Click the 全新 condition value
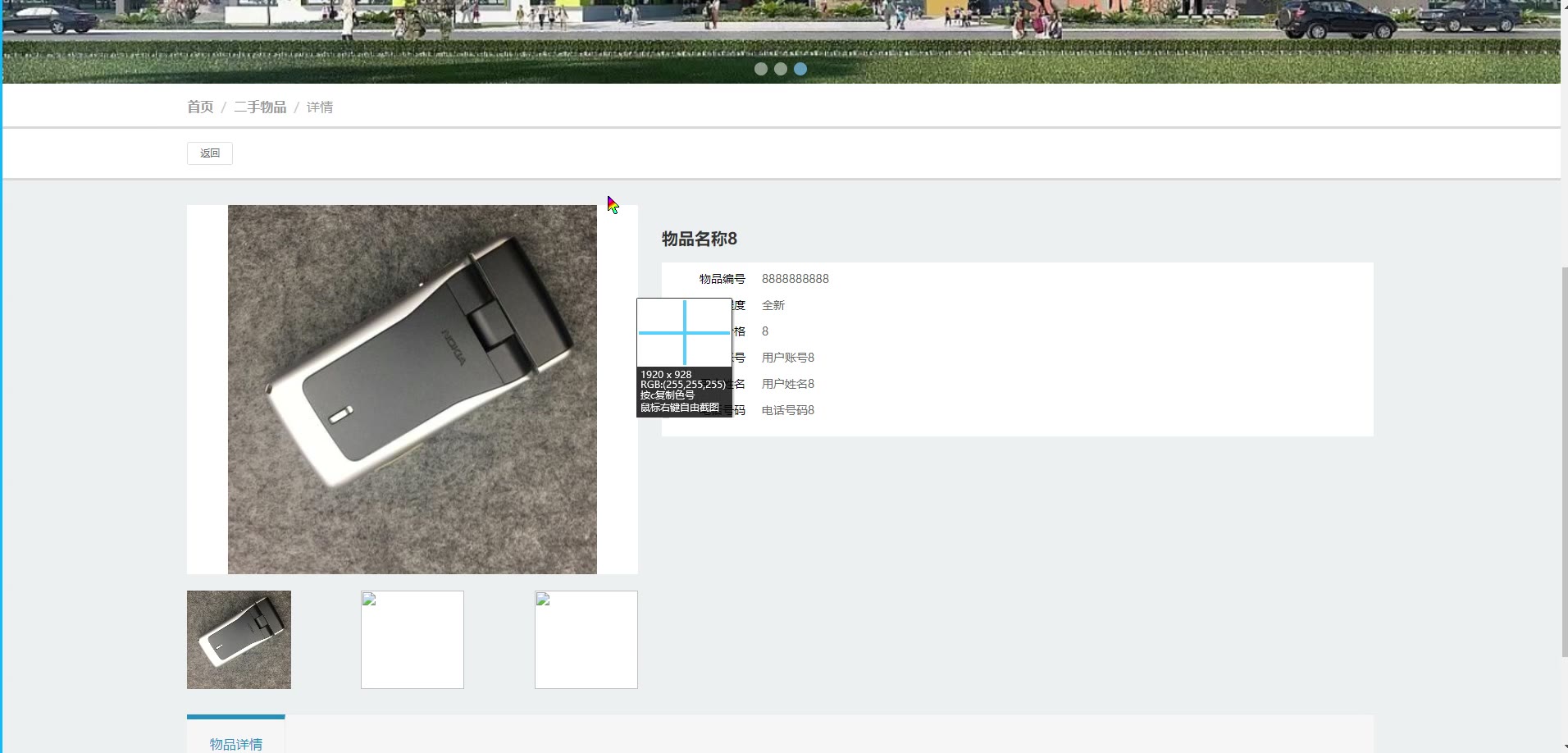 pos(773,305)
